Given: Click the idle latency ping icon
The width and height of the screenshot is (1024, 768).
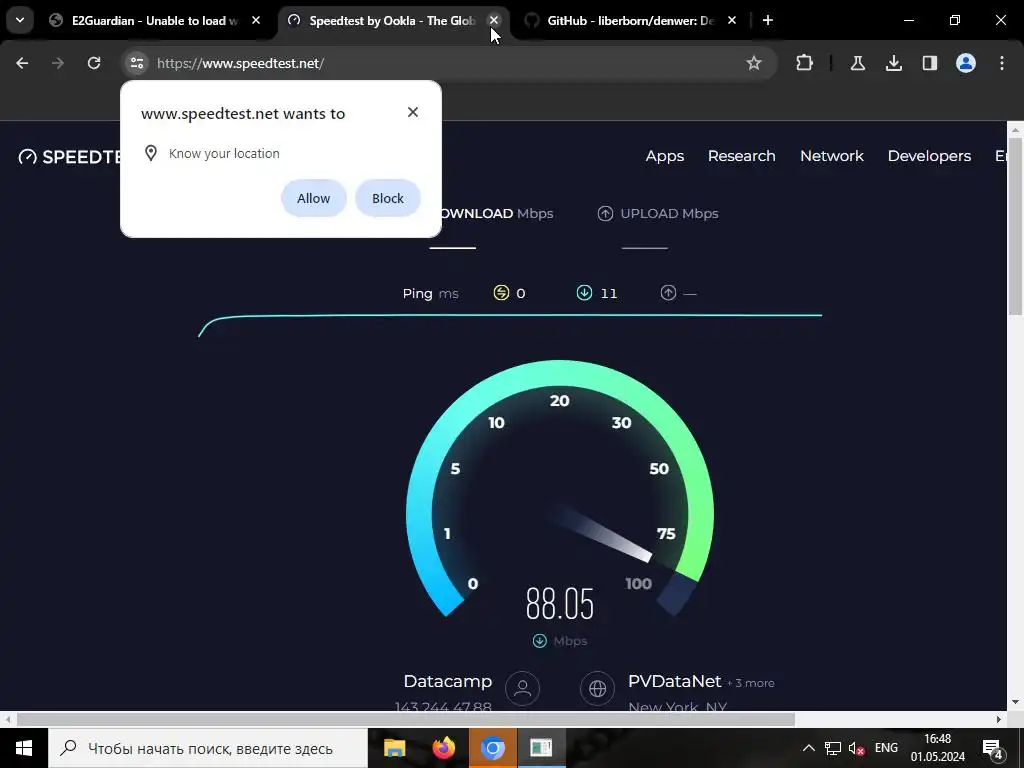Looking at the screenshot, I should click(x=501, y=293).
